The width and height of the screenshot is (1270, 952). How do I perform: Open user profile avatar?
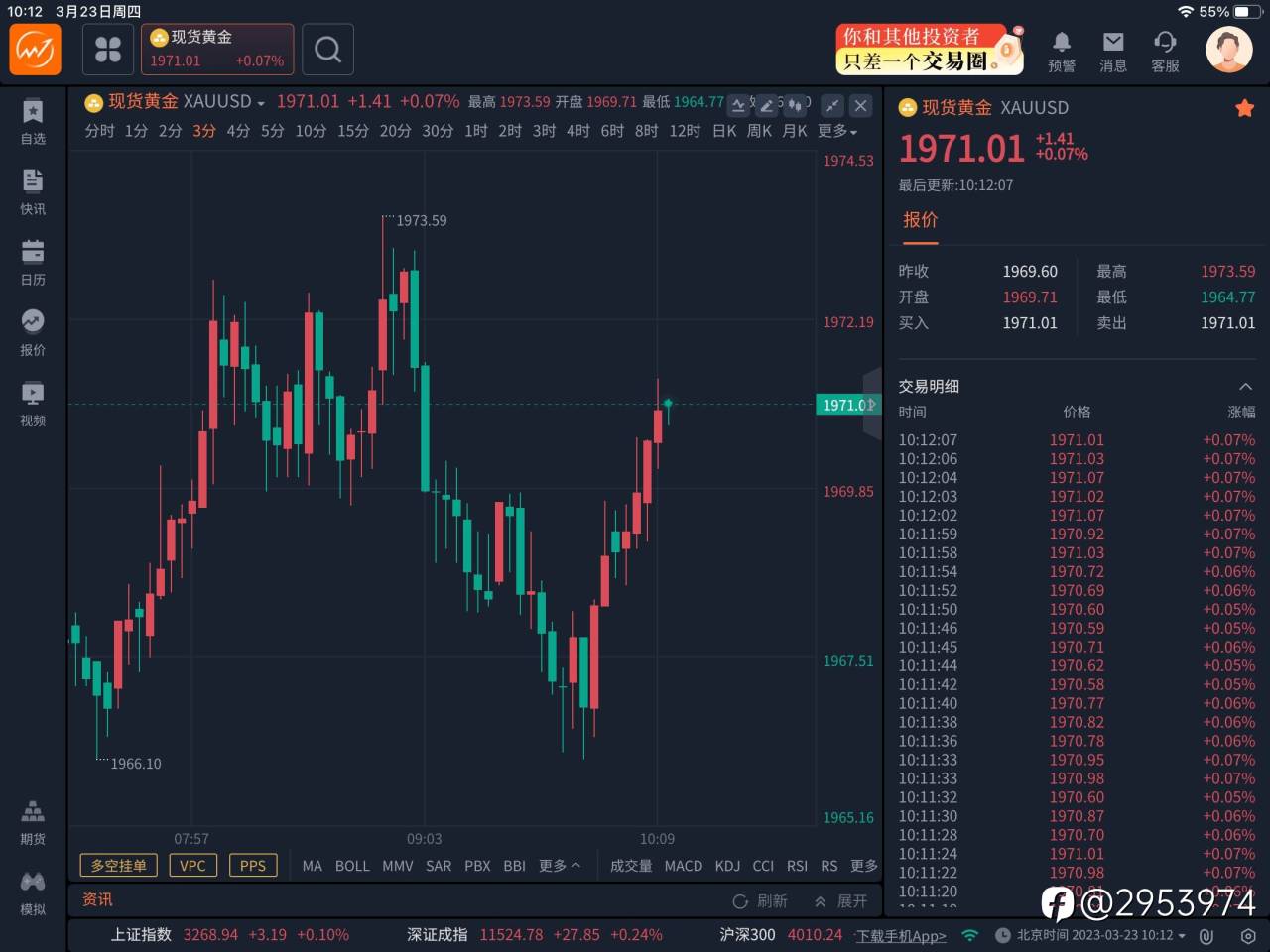(1228, 50)
